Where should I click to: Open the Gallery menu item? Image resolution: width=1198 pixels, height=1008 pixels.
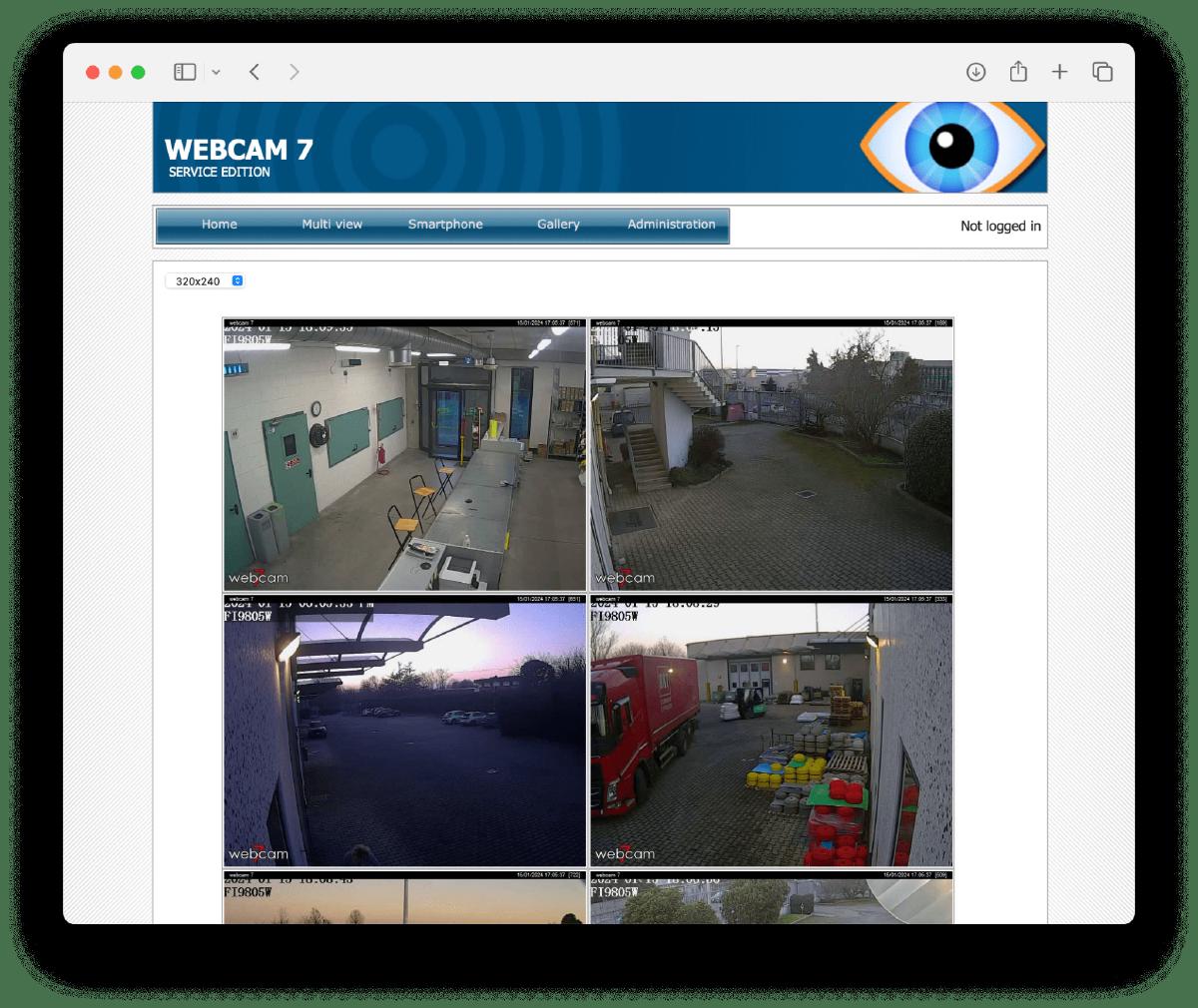coord(558,225)
